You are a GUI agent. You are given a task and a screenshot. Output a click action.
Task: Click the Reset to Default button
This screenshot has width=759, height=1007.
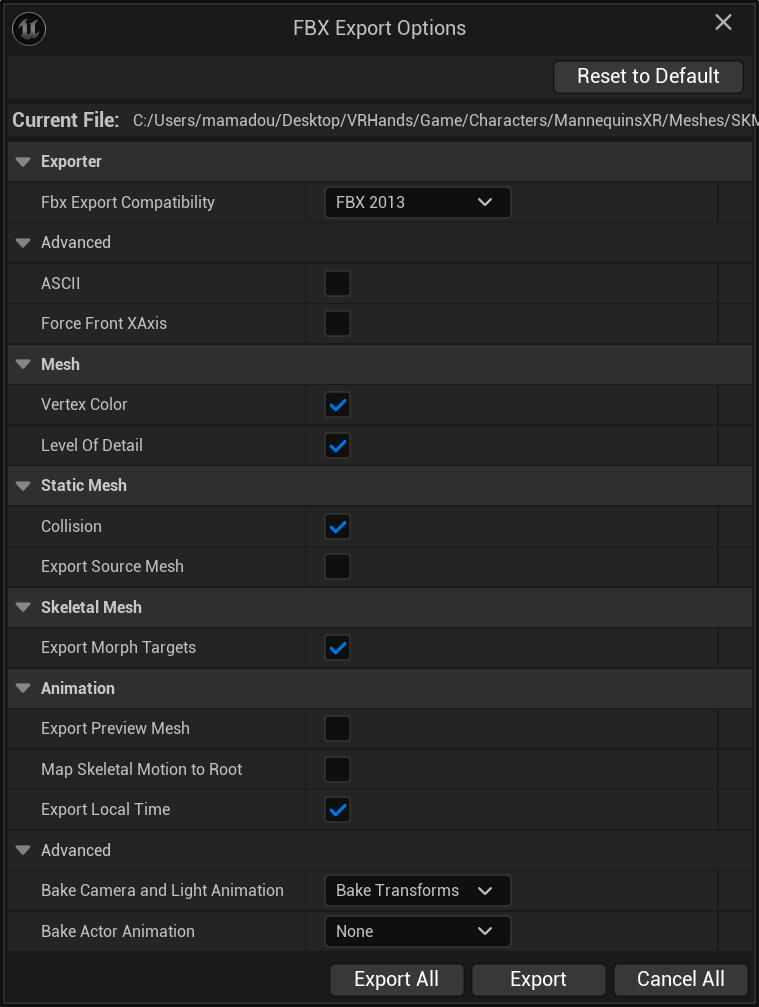point(648,76)
